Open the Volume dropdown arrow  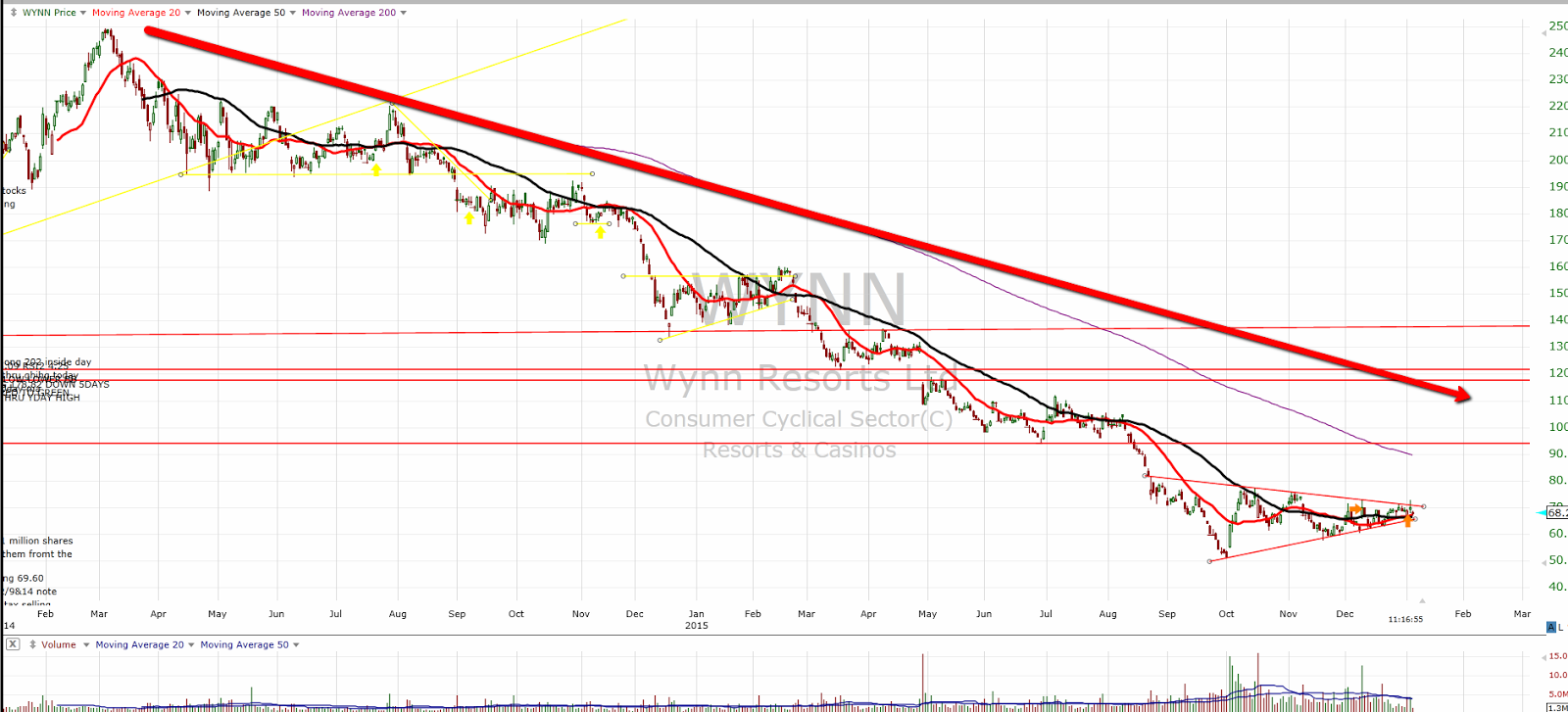click(86, 644)
